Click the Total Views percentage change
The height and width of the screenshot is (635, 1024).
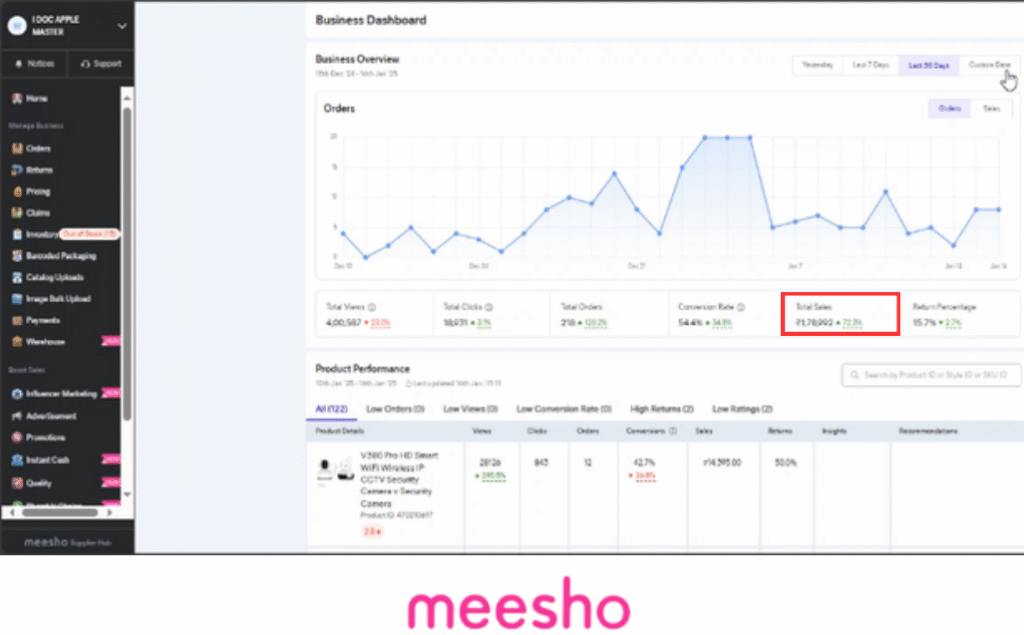coord(377,323)
